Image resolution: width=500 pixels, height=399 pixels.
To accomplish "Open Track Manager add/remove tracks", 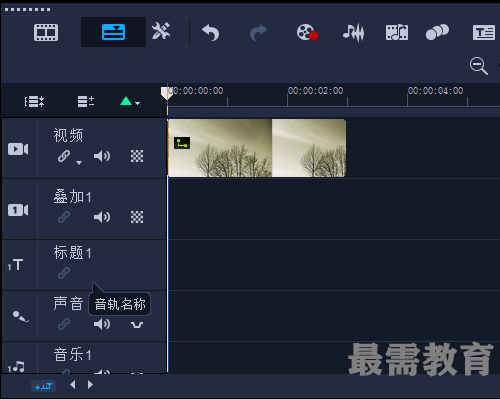I will click(86, 101).
